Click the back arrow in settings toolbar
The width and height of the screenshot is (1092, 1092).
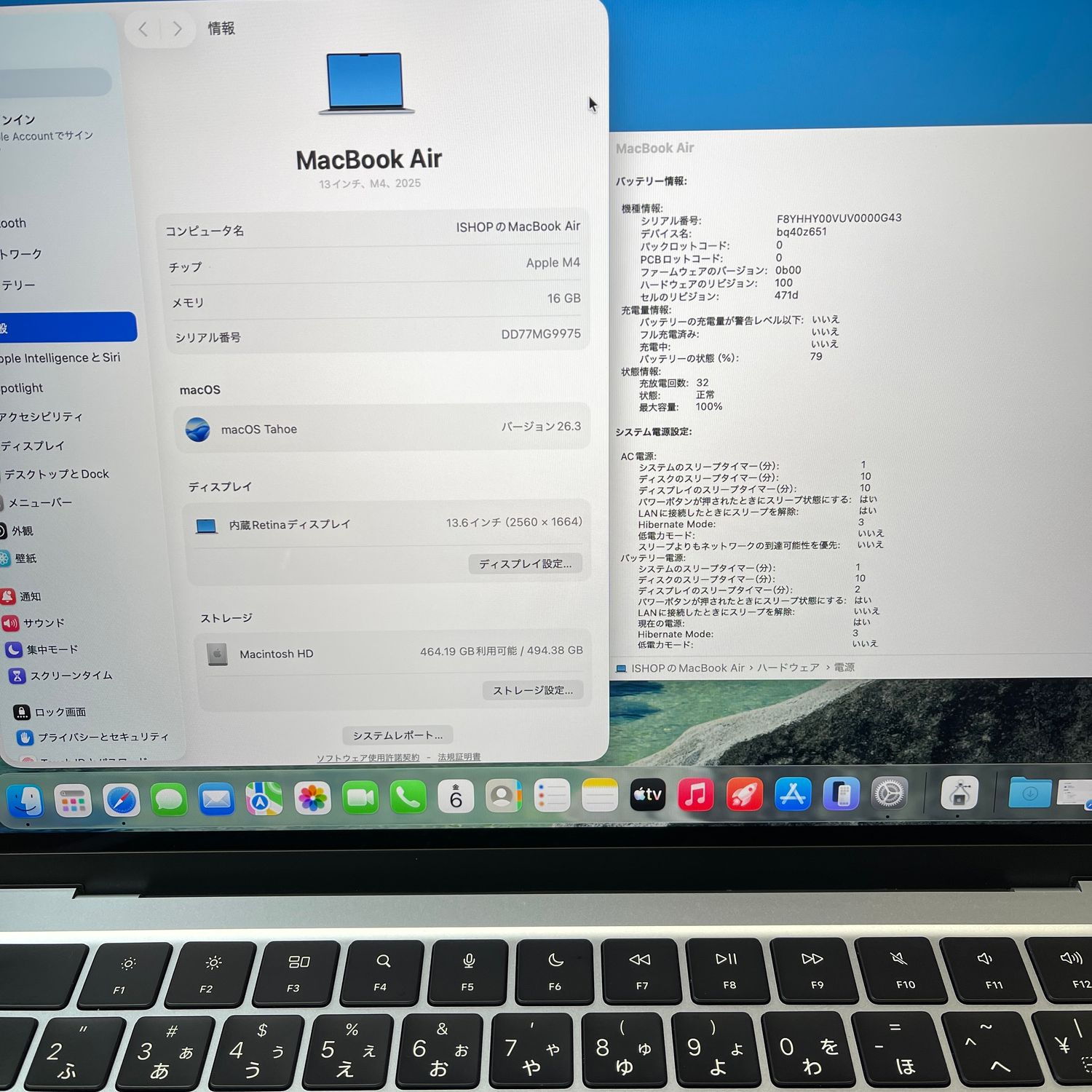click(x=143, y=29)
